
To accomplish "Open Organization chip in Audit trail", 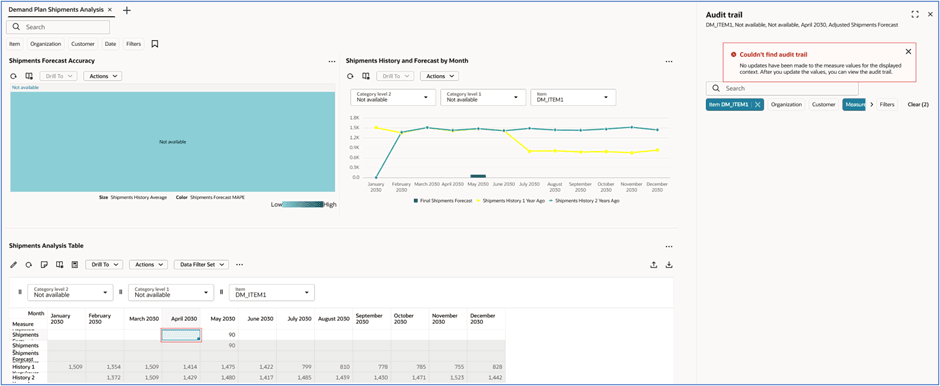I will (x=786, y=104).
